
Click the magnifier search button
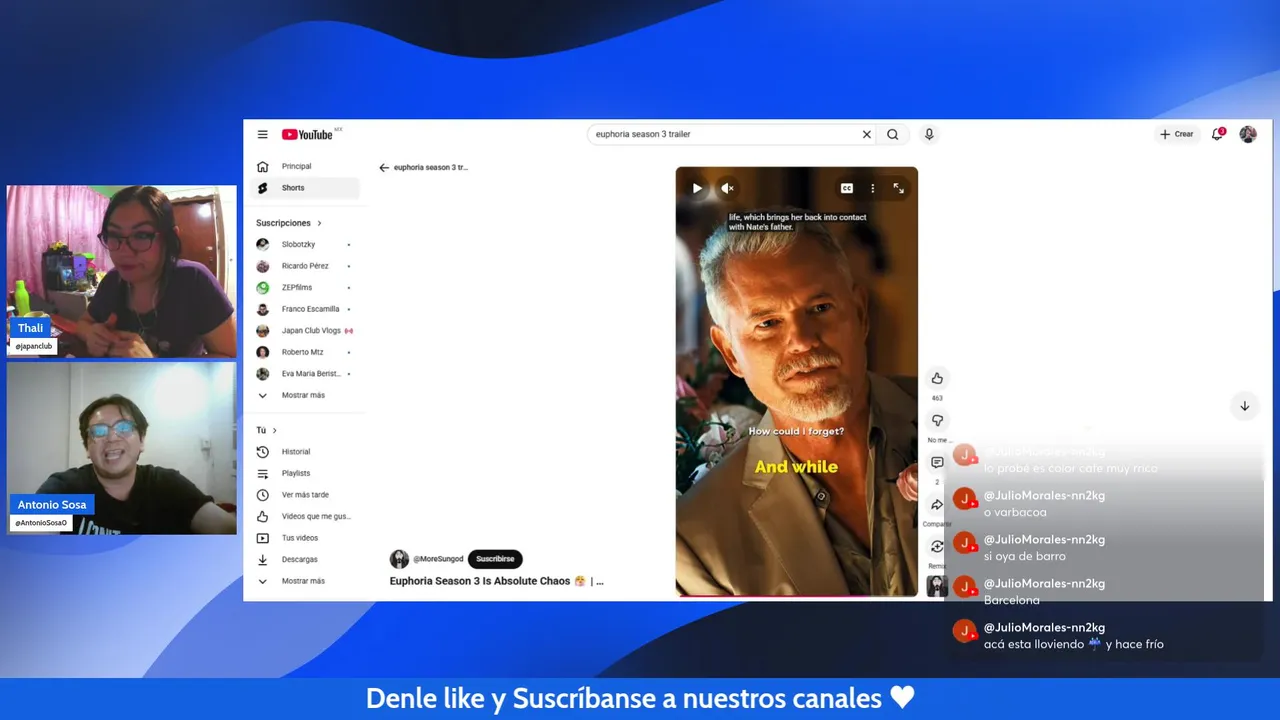[x=893, y=134]
